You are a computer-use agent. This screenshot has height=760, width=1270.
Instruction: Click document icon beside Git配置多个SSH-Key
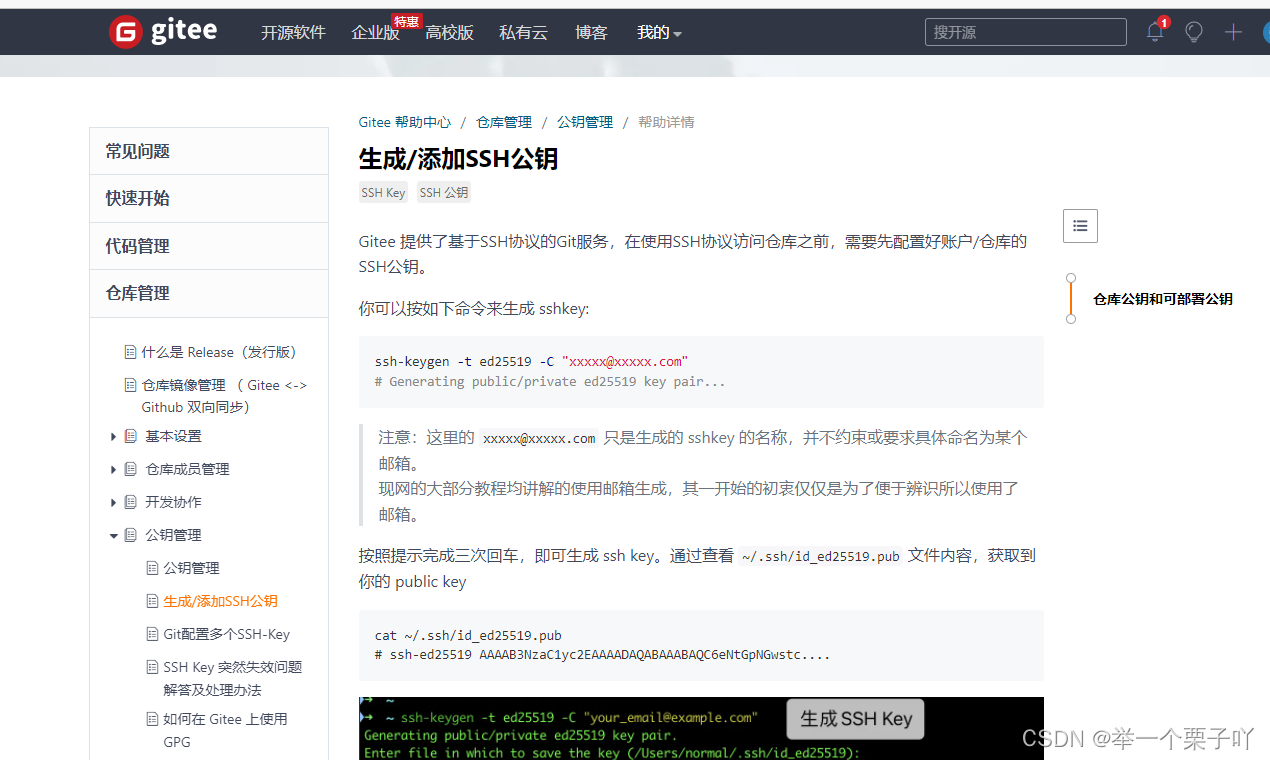pyautogui.click(x=152, y=634)
